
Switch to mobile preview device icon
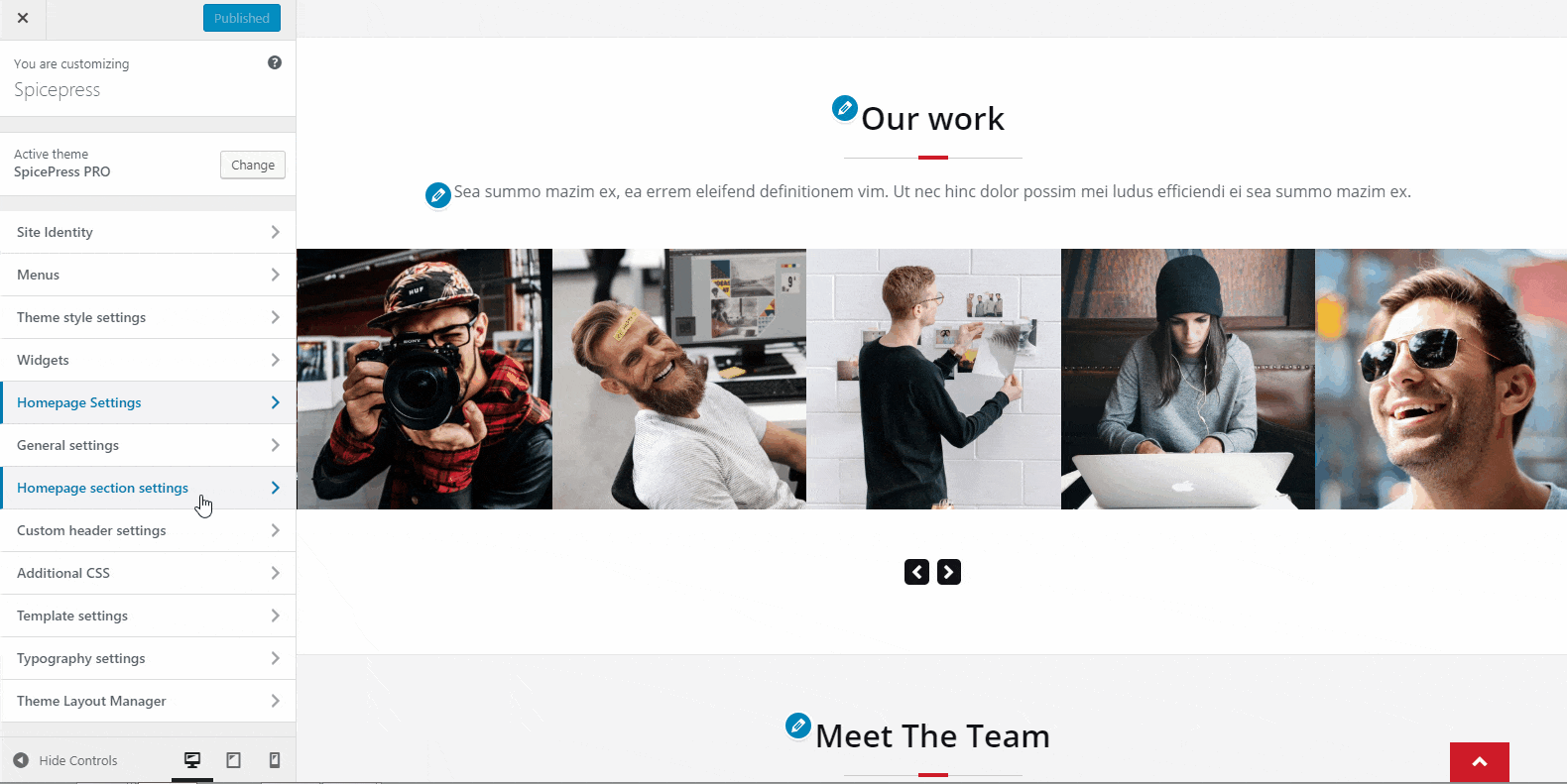(275, 760)
